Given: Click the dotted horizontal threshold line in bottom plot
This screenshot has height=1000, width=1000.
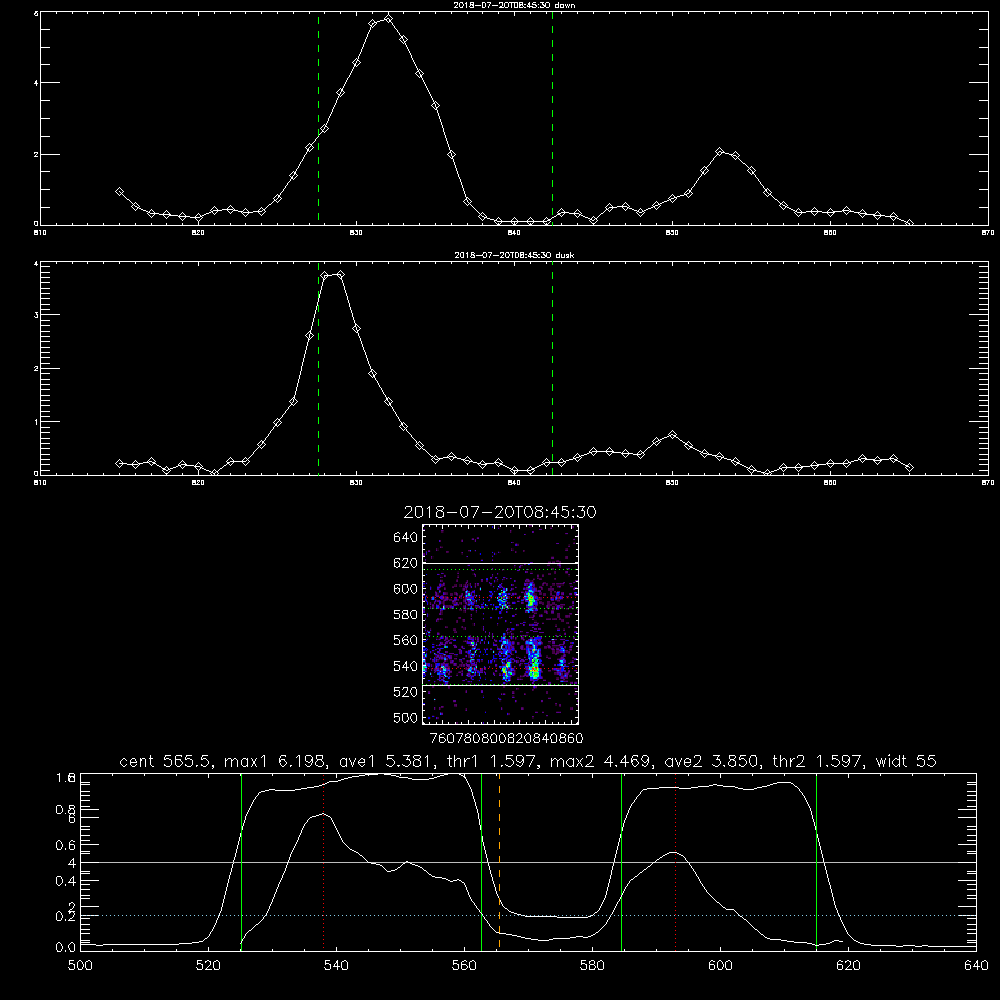Looking at the screenshot, I should (x=528, y=915).
